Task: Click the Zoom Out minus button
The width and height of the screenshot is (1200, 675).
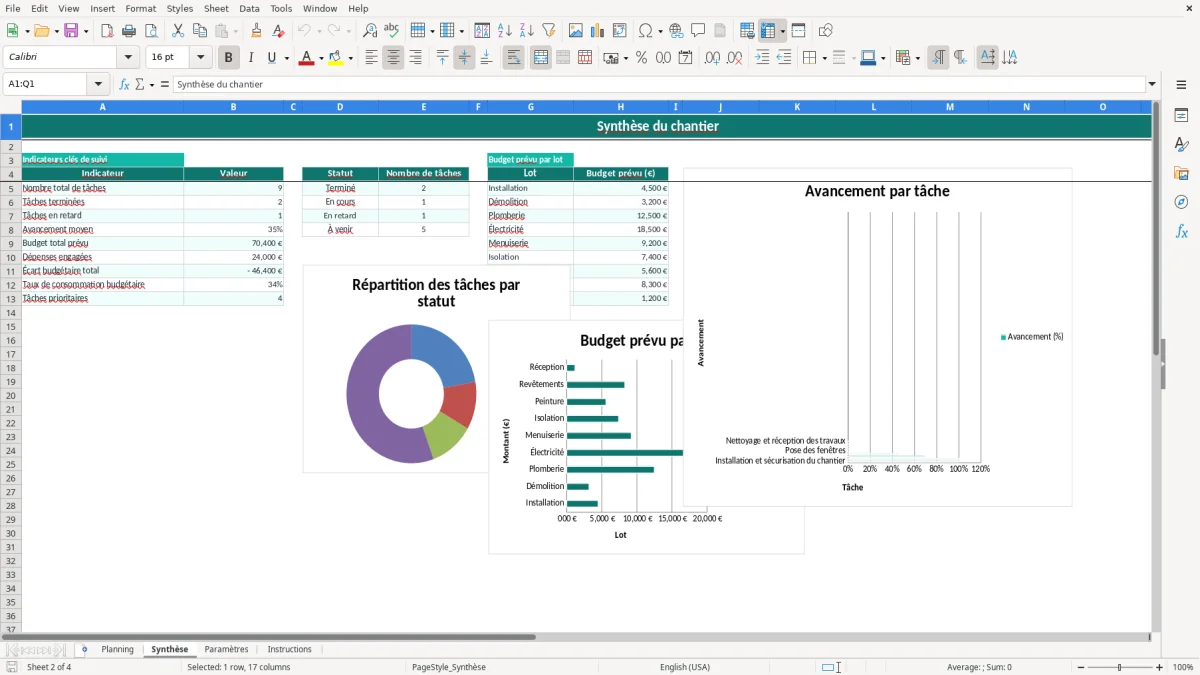Action: tap(1080, 667)
